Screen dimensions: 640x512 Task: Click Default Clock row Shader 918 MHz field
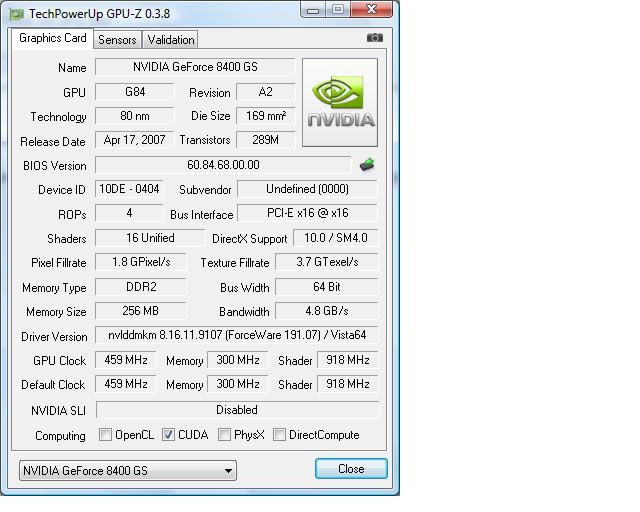(348, 384)
